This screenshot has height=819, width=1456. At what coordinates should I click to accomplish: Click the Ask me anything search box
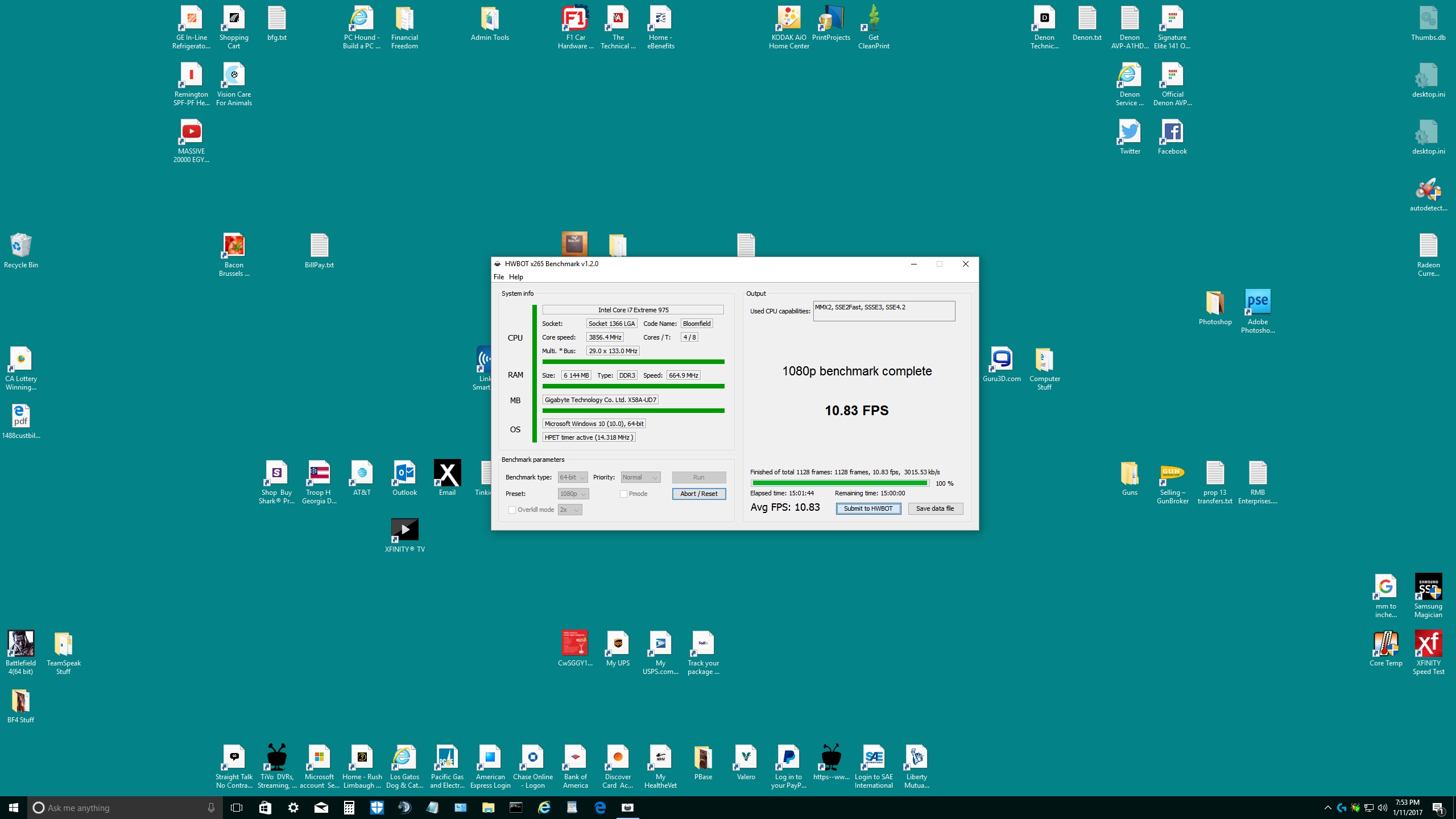pyautogui.click(x=125, y=808)
